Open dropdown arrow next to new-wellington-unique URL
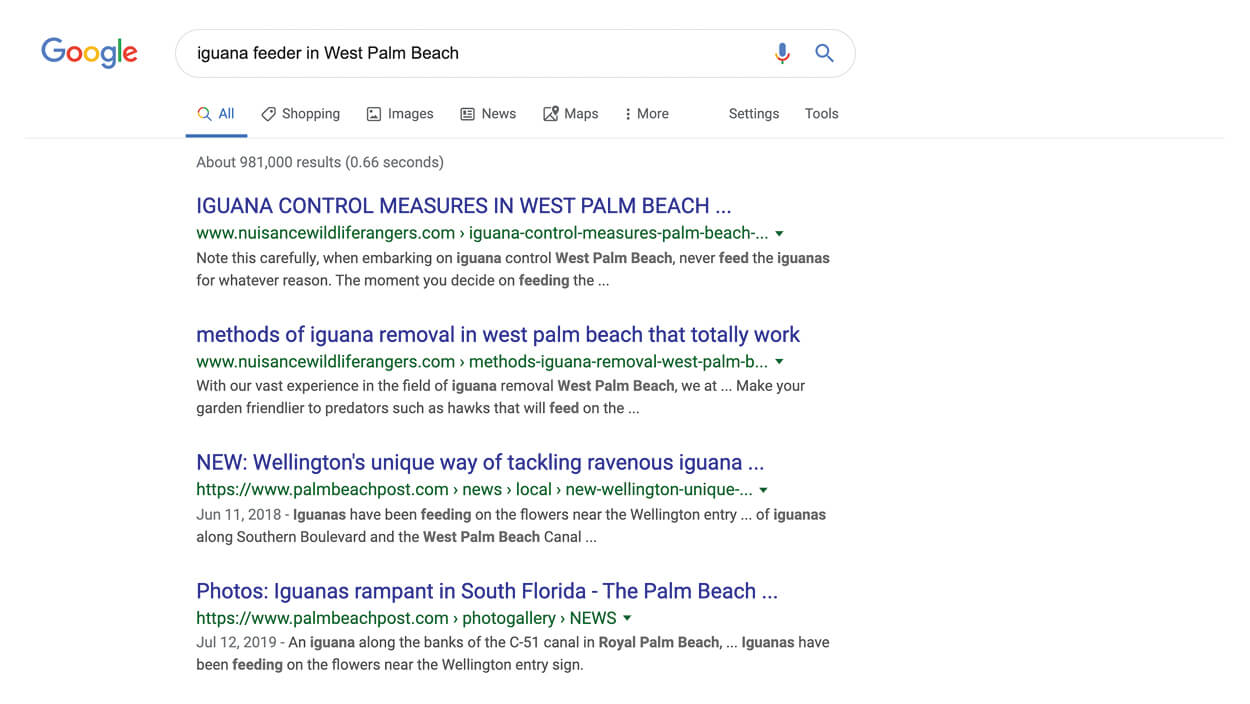The height and width of the screenshot is (704, 1250). tap(763, 490)
